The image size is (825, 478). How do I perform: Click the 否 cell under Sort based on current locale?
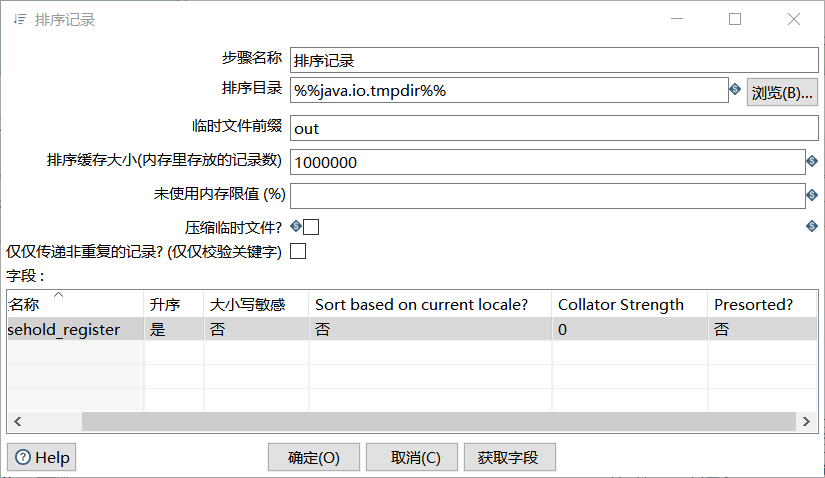(430, 329)
